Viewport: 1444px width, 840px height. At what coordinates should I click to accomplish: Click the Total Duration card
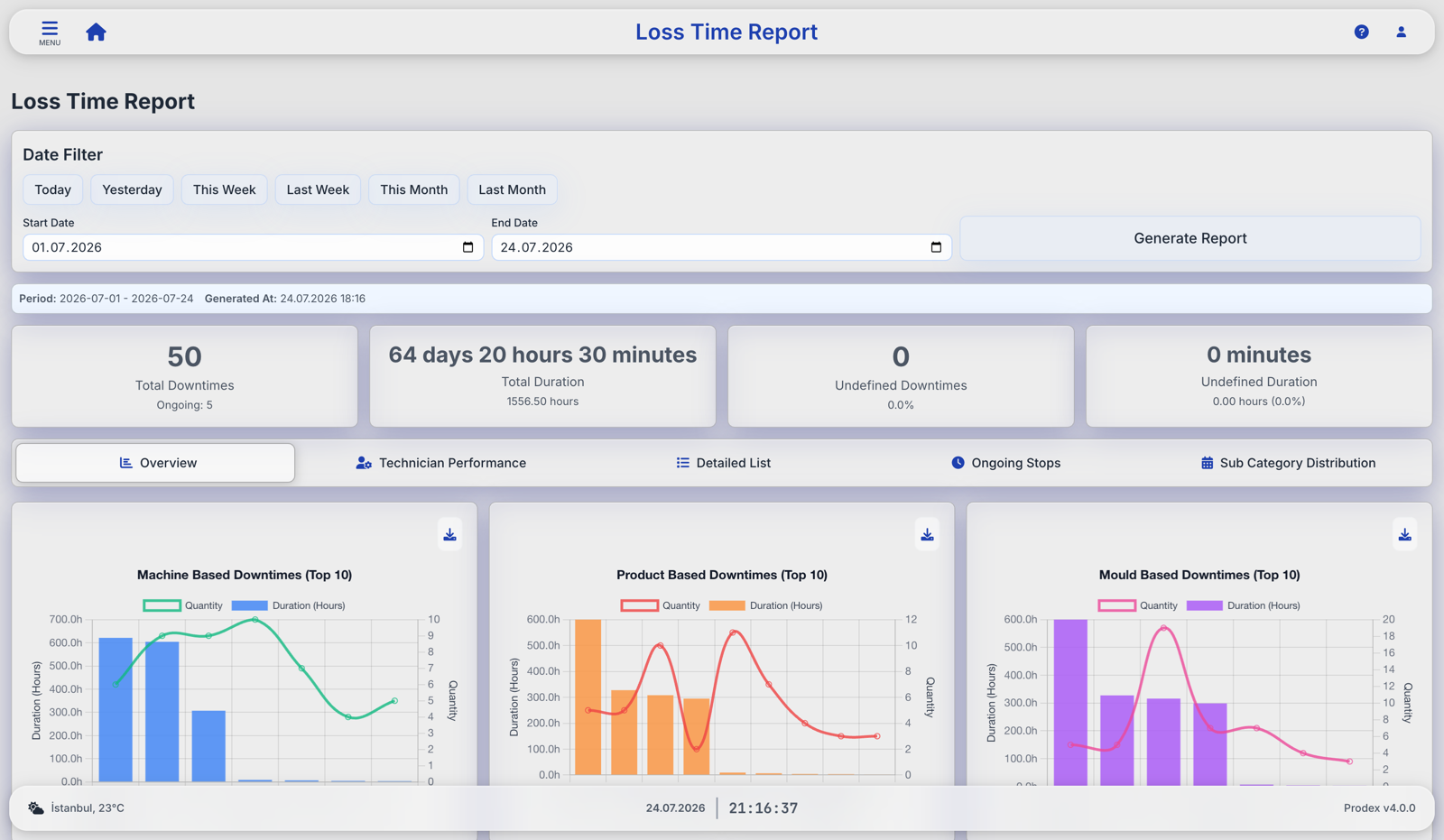542,376
